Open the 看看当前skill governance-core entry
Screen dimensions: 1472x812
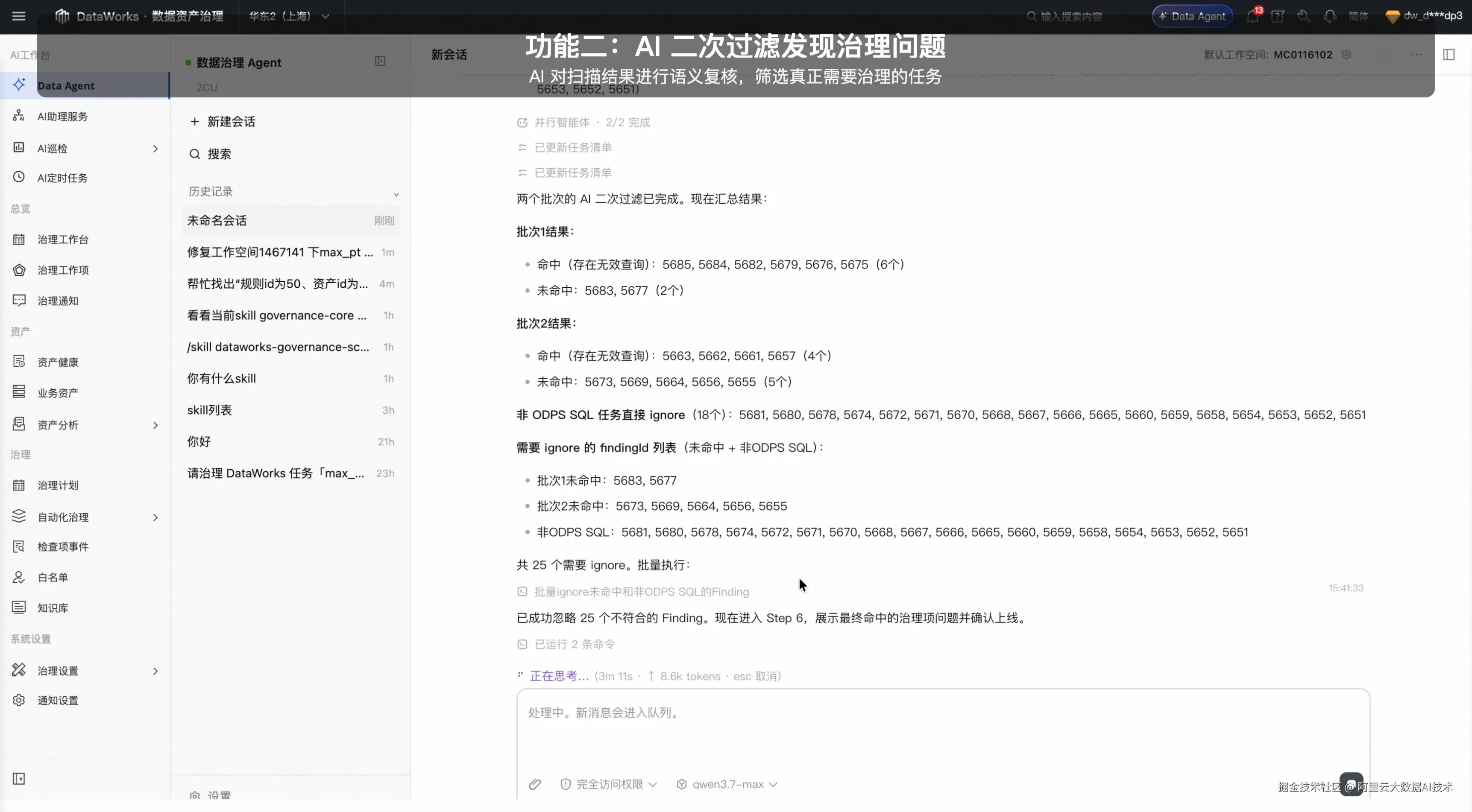click(x=291, y=315)
